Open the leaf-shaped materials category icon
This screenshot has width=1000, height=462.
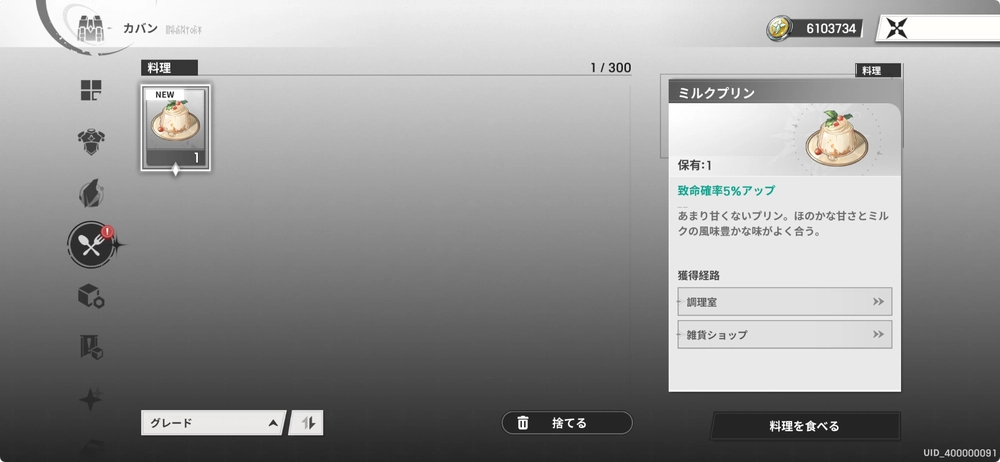pyautogui.click(x=91, y=193)
